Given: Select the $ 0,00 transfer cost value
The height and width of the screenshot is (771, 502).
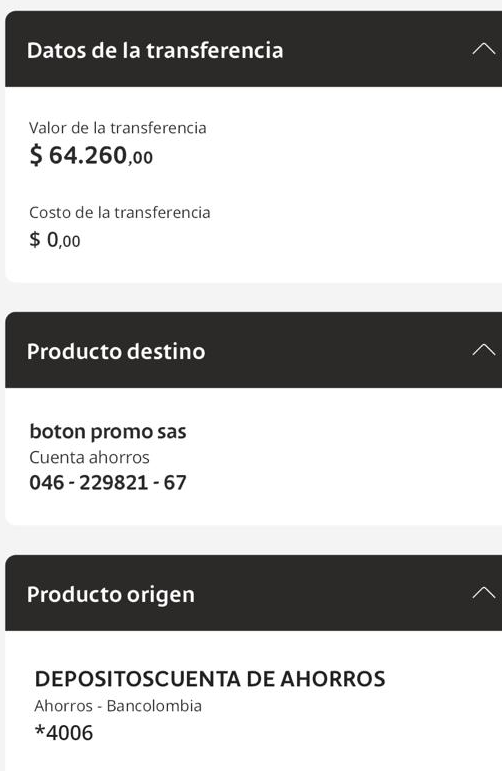Looking at the screenshot, I should (x=55, y=240).
